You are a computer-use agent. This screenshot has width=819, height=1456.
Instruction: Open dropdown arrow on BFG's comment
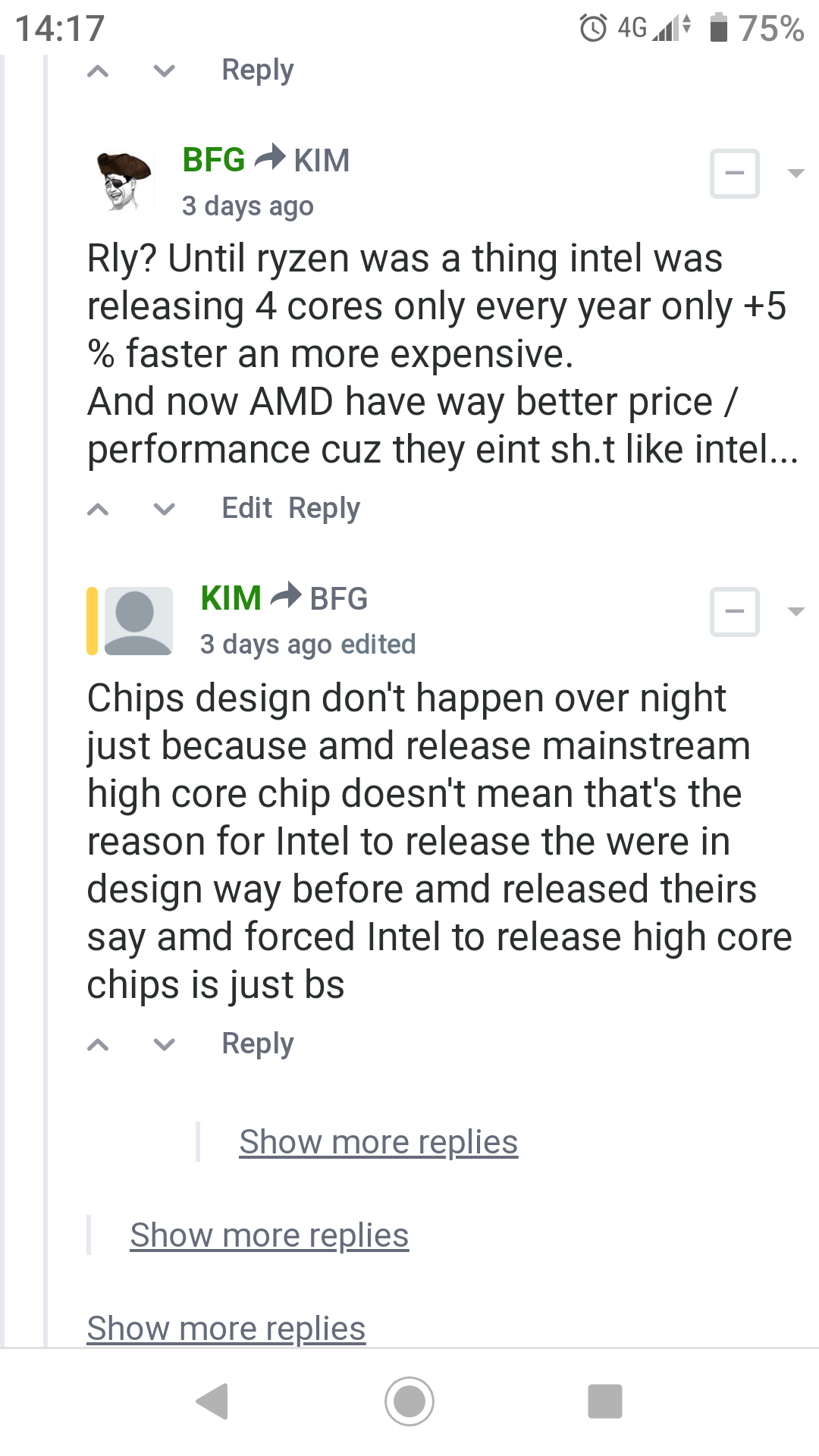pos(795,174)
